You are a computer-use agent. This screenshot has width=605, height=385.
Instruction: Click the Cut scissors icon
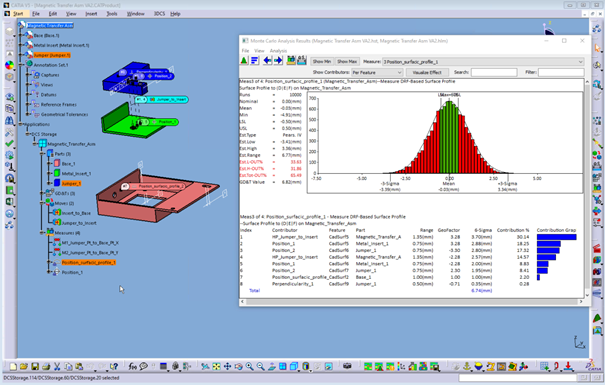(x=57, y=366)
